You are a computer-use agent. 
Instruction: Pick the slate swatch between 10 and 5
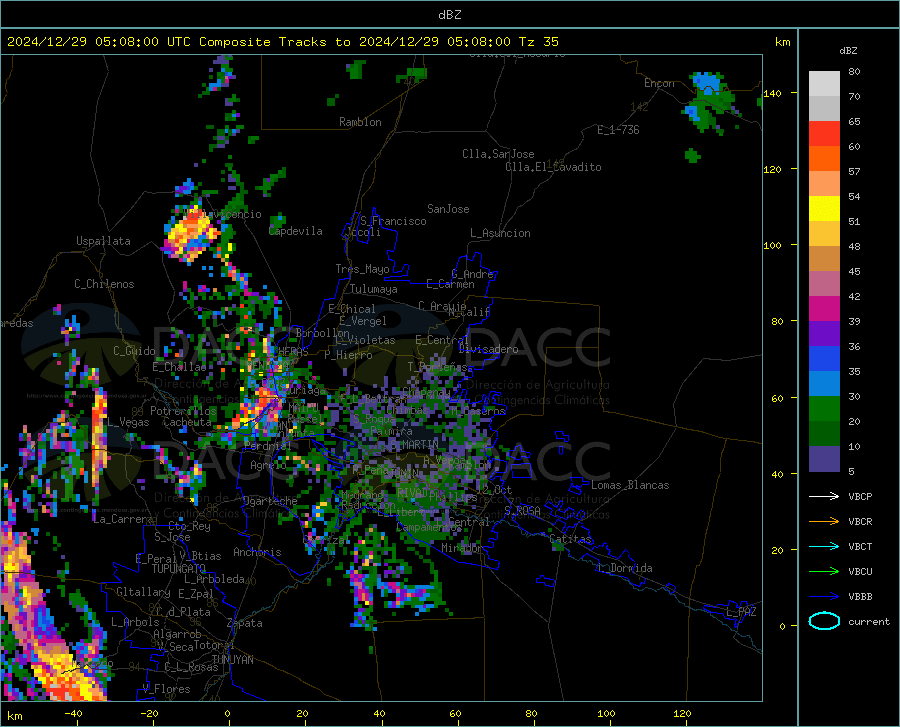click(824, 459)
